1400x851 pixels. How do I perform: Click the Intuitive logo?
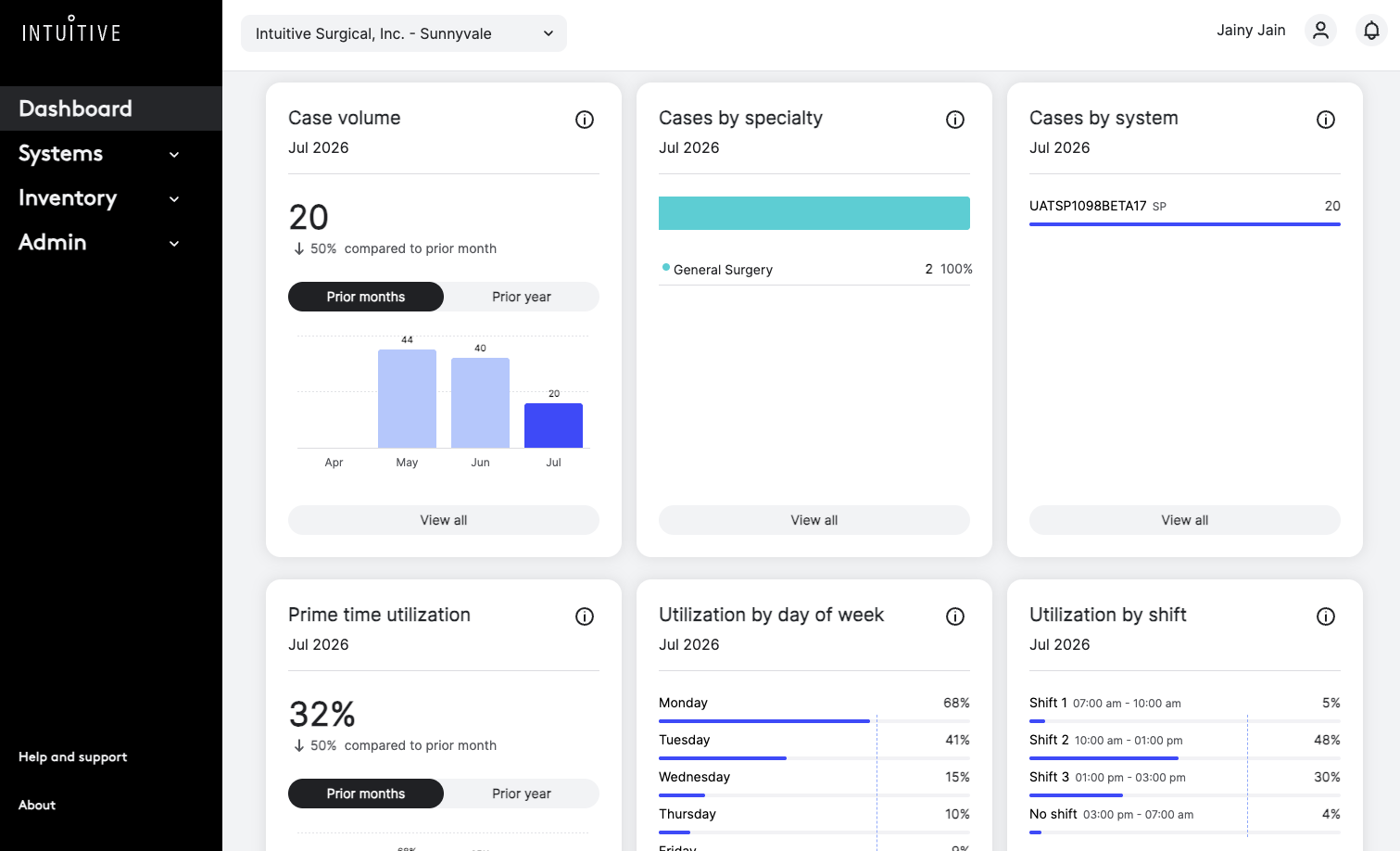71,30
